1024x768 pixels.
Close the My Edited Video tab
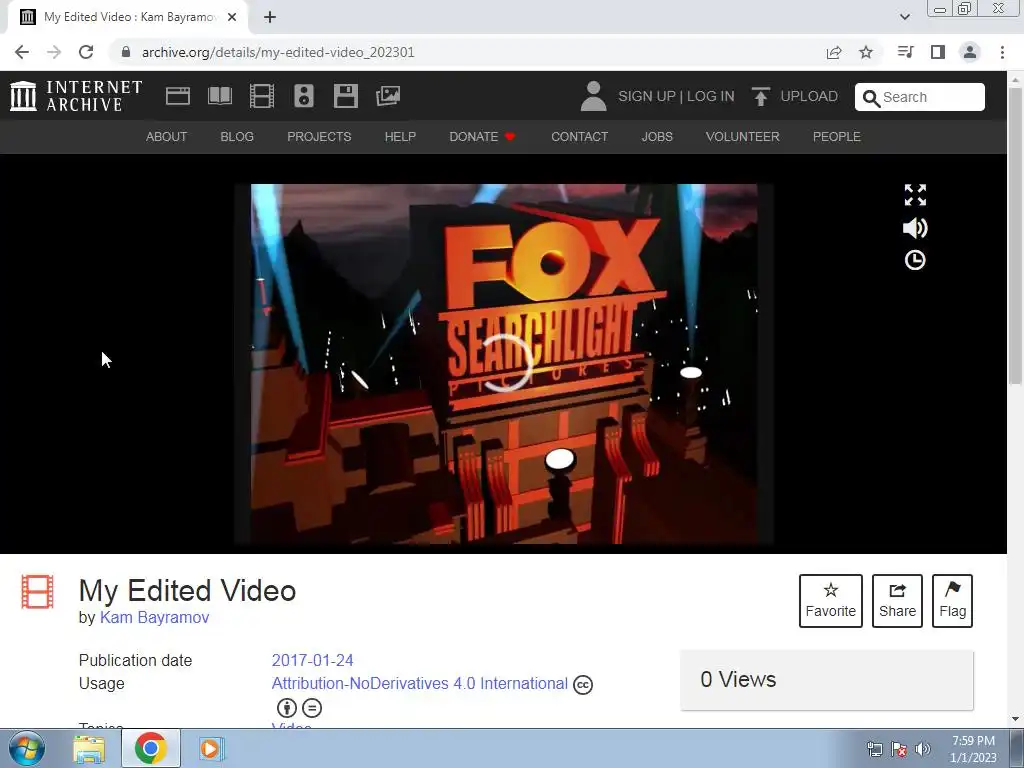[232, 18]
